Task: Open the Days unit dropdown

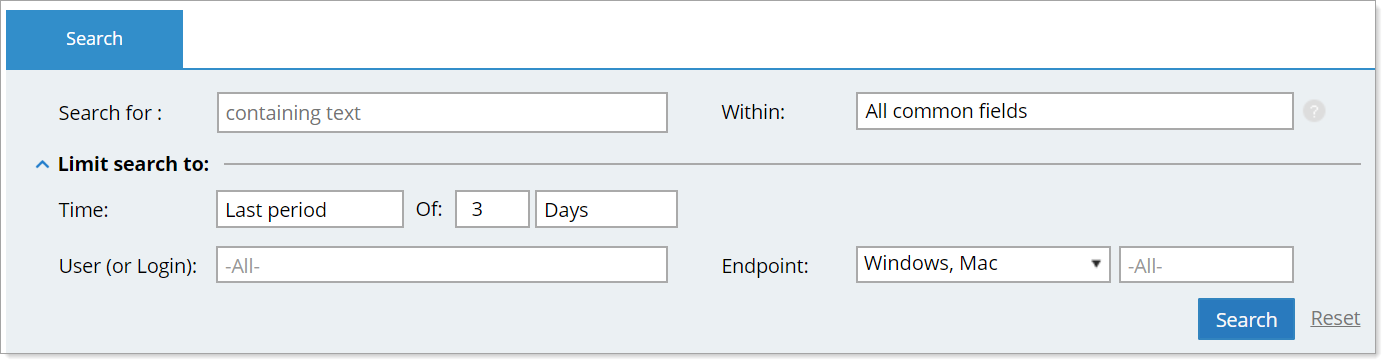Action: tap(607, 210)
